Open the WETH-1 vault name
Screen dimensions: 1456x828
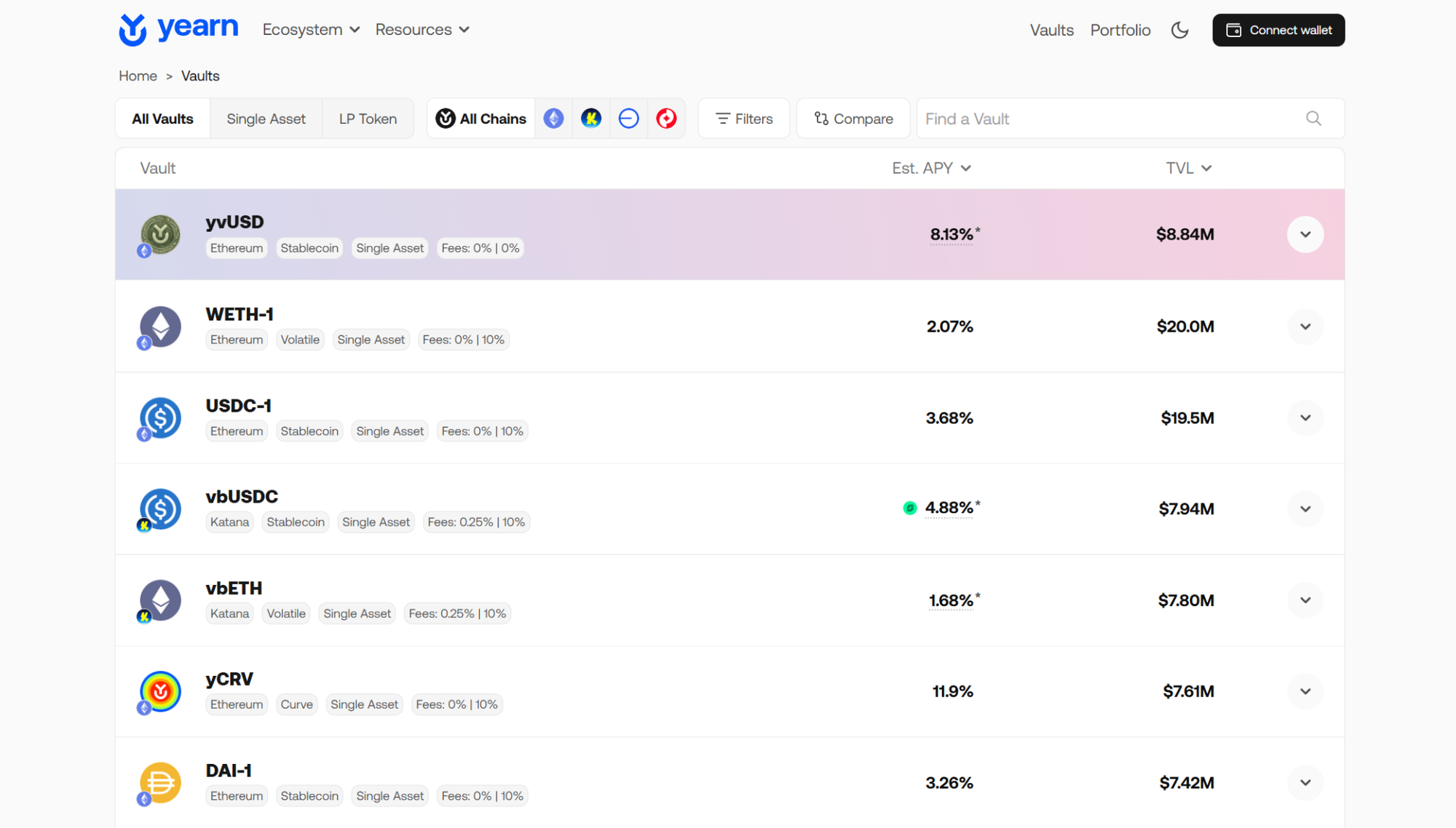[x=240, y=314]
